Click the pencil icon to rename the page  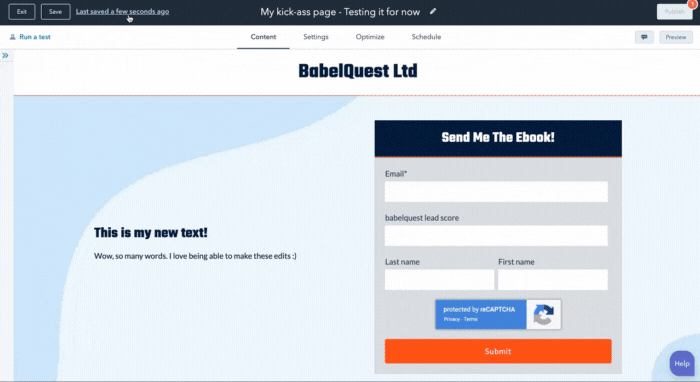point(433,12)
